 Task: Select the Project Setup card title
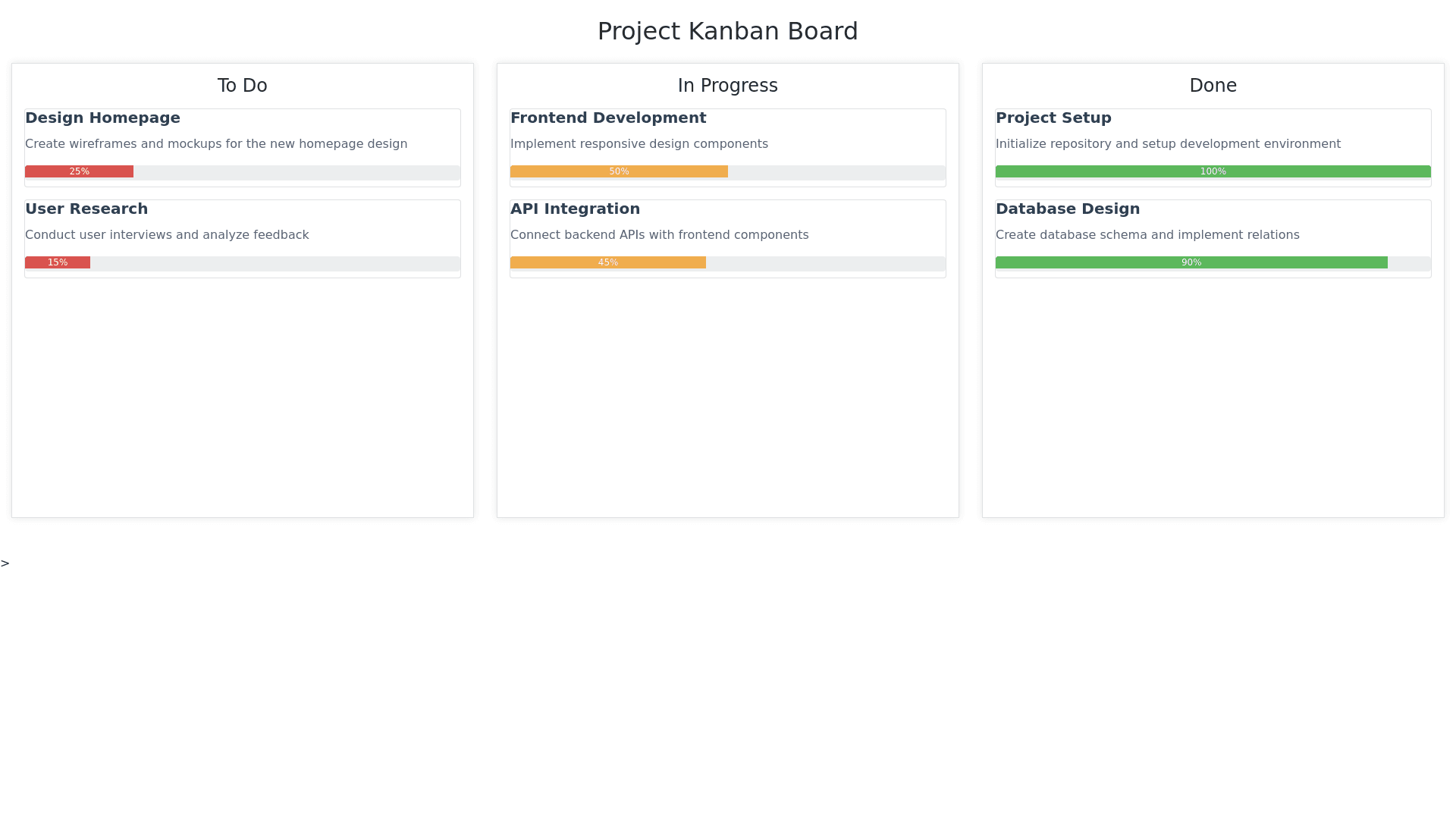click(x=1053, y=118)
